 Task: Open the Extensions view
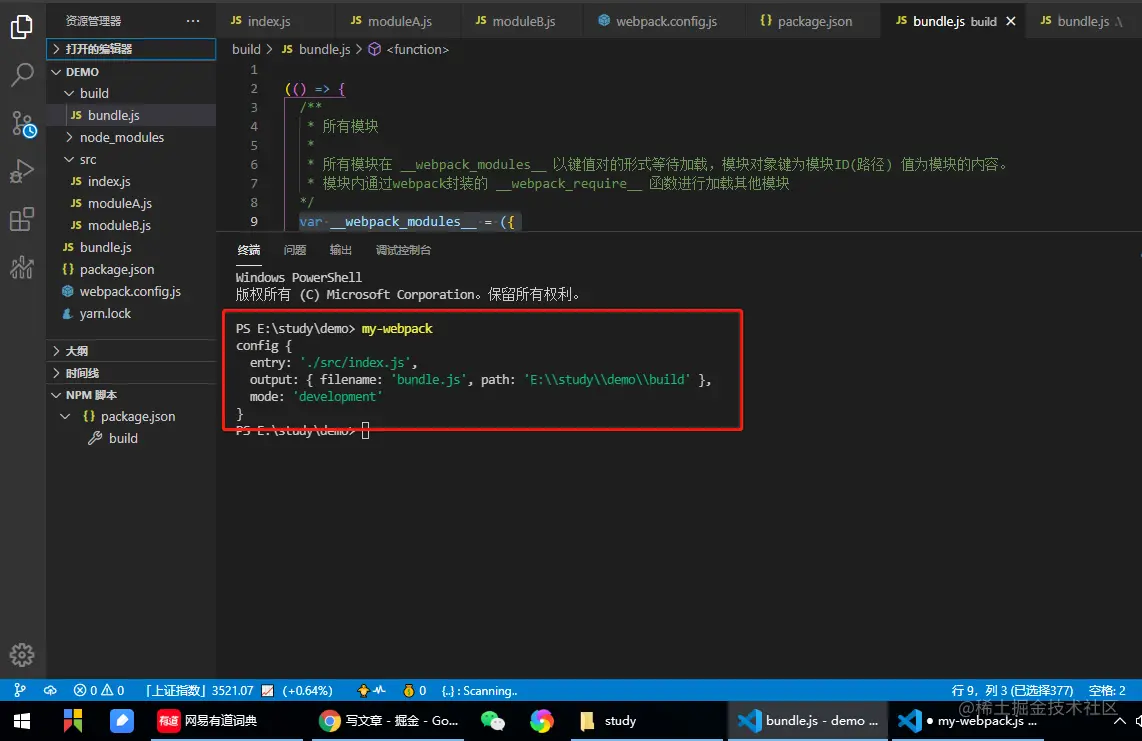pos(22,219)
